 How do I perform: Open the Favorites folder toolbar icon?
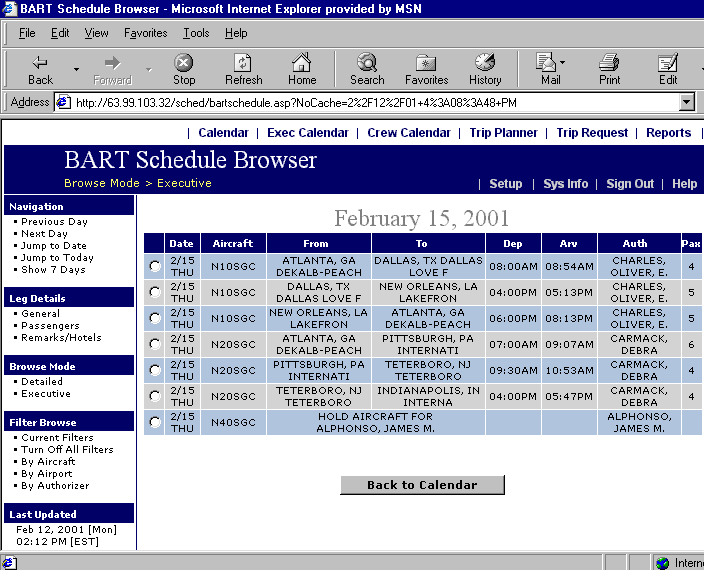point(426,64)
